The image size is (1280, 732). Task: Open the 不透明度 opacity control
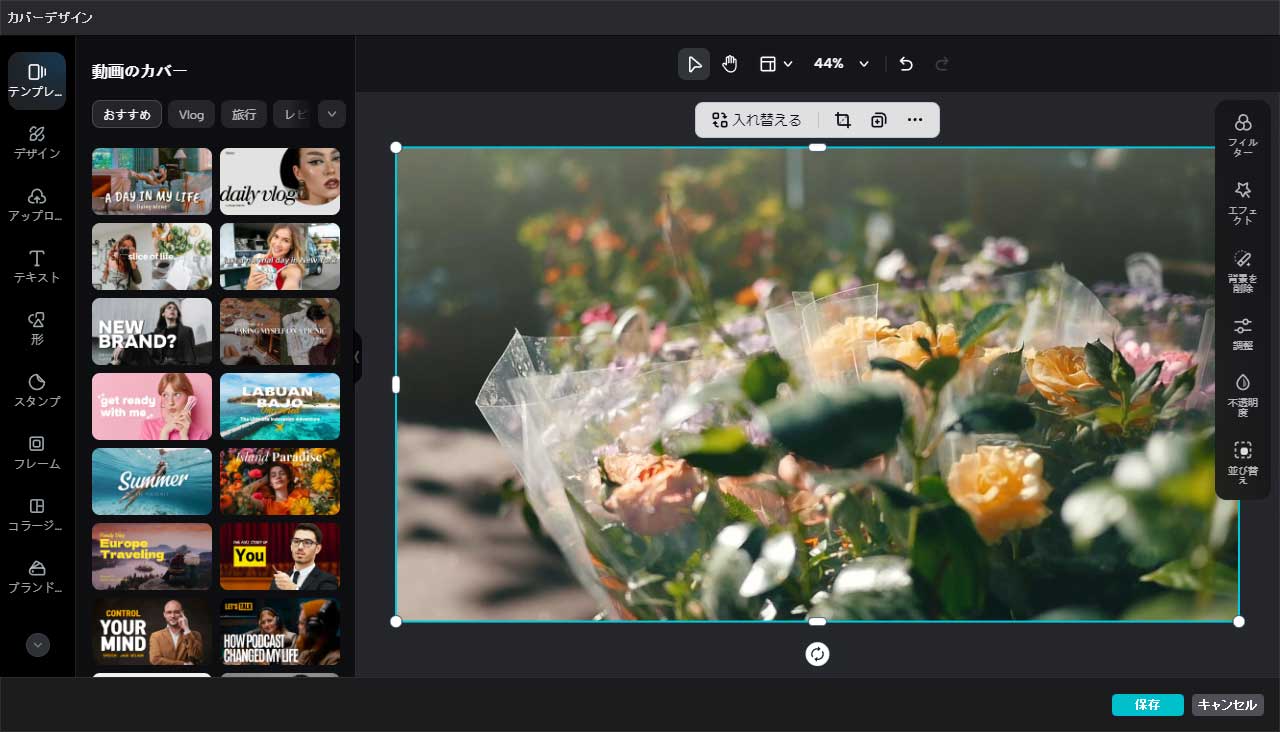1243,396
